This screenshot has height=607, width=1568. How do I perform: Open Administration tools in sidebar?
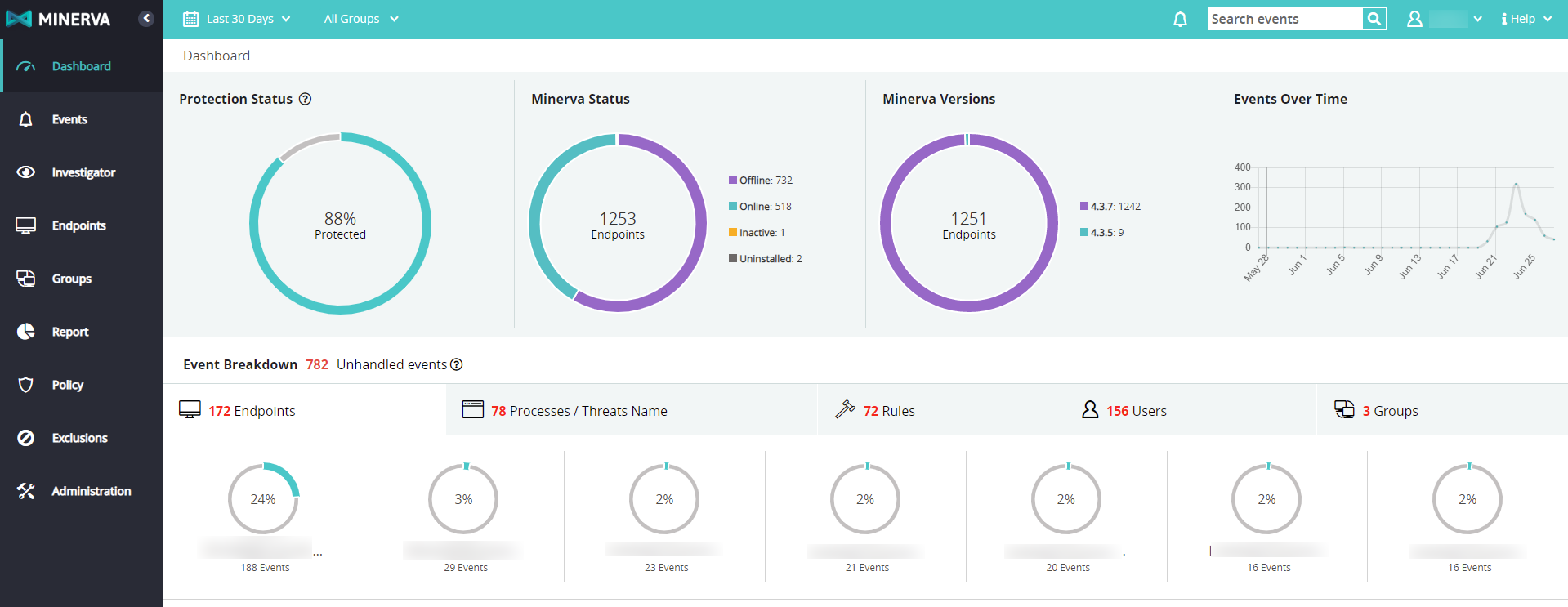pos(90,491)
